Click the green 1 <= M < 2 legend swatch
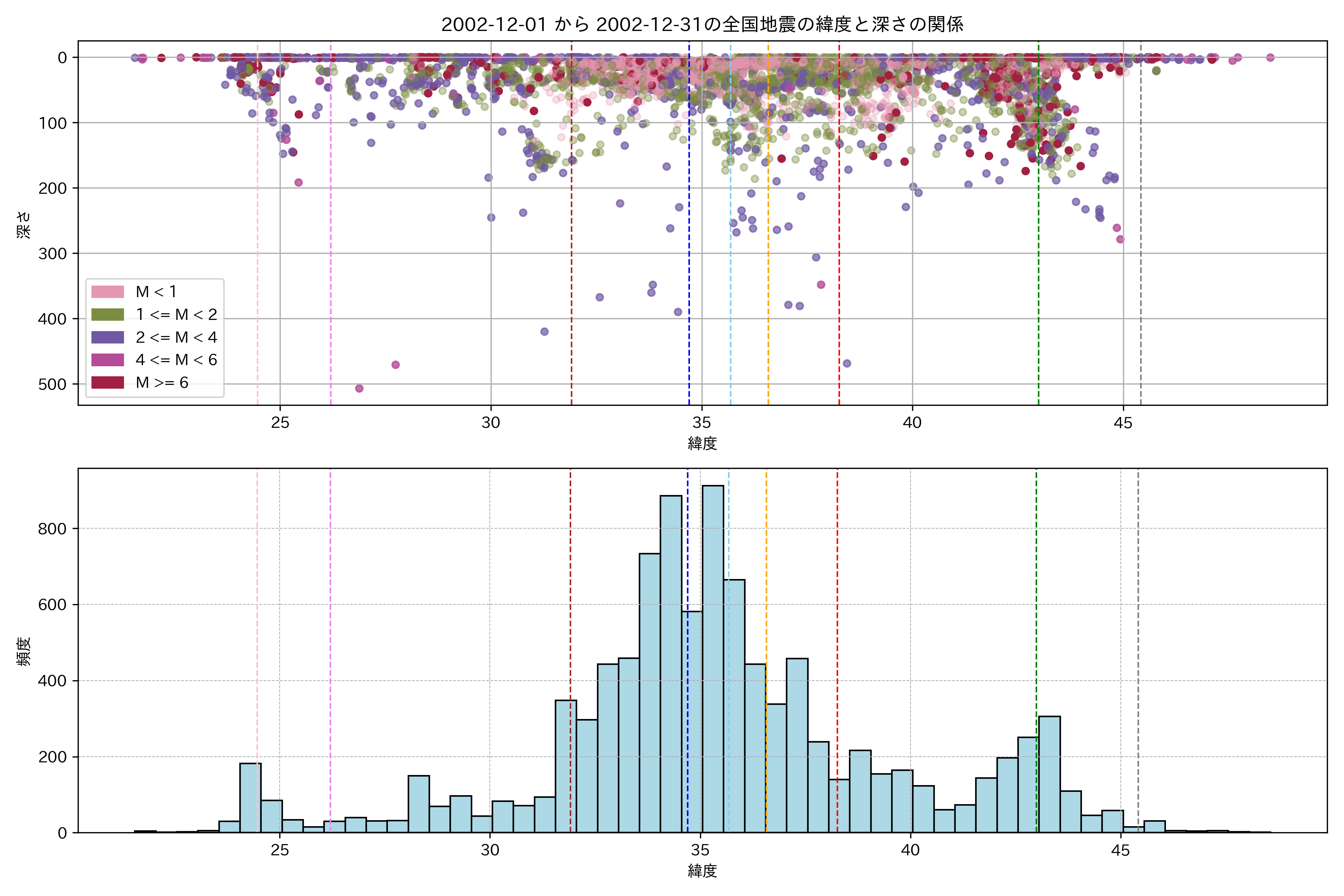Viewport: 1344px width, 896px height. tap(108, 314)
